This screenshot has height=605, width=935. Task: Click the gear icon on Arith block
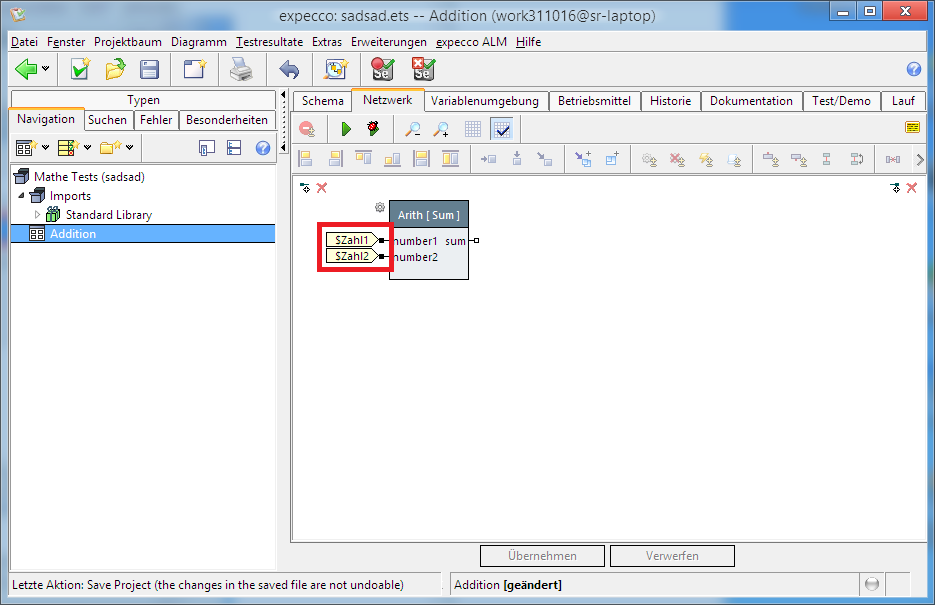pyautogui.click(x=380, y=208)
